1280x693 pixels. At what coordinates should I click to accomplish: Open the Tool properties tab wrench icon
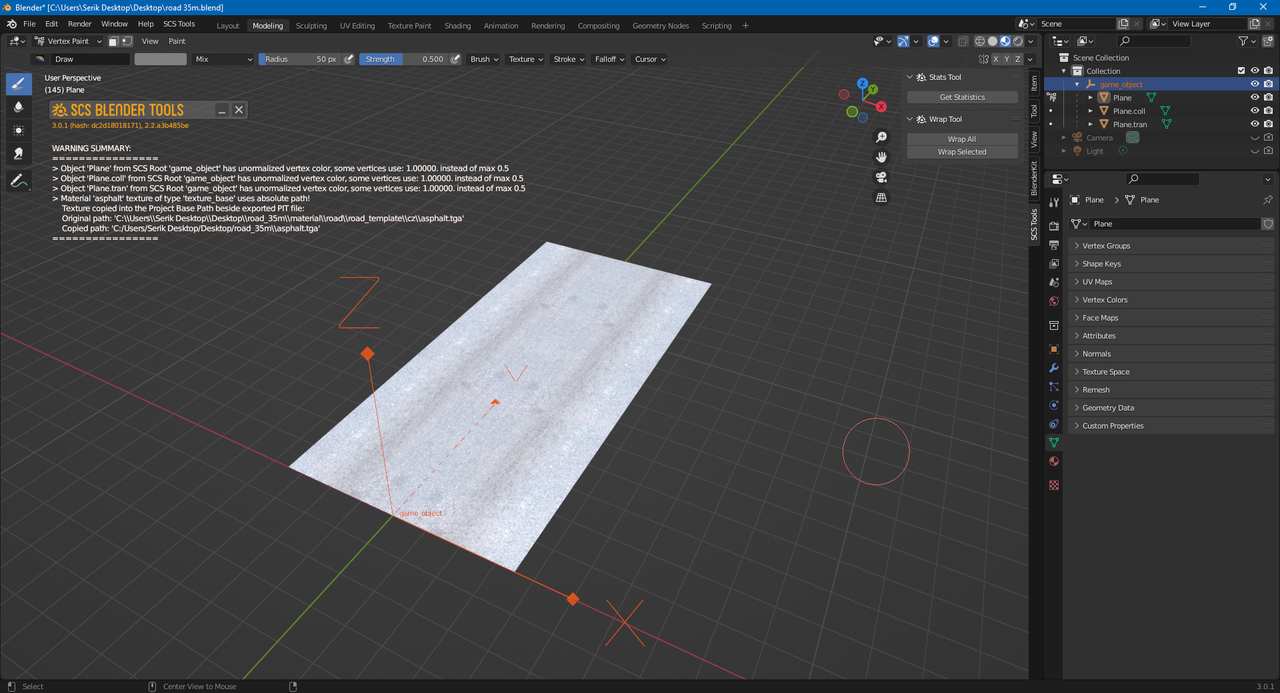click(x=1054, y=203)
